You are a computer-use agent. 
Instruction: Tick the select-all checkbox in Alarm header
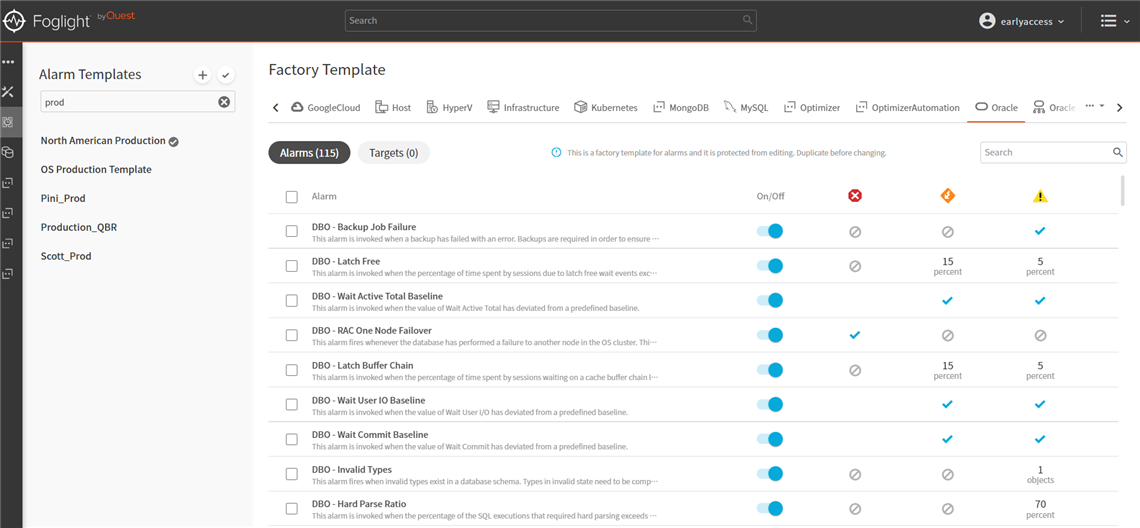click(292, 196)
